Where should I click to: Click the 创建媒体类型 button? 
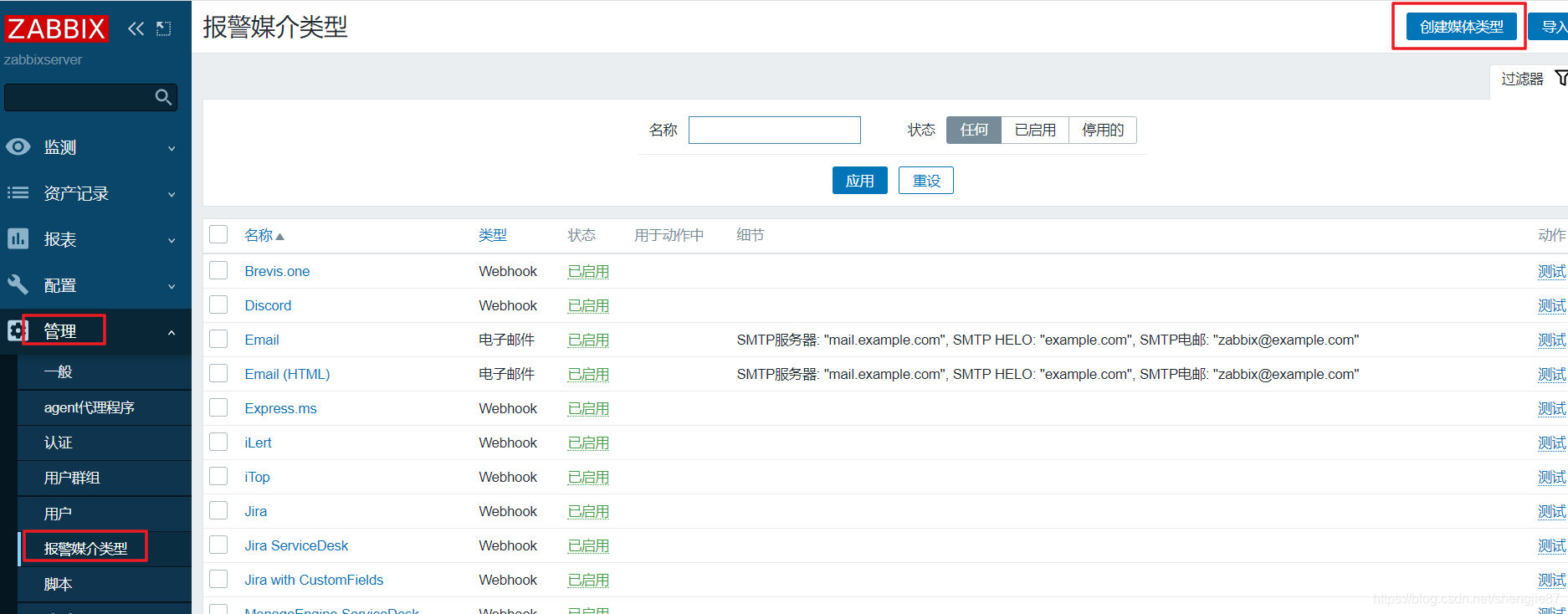[x=1461, y=27]
